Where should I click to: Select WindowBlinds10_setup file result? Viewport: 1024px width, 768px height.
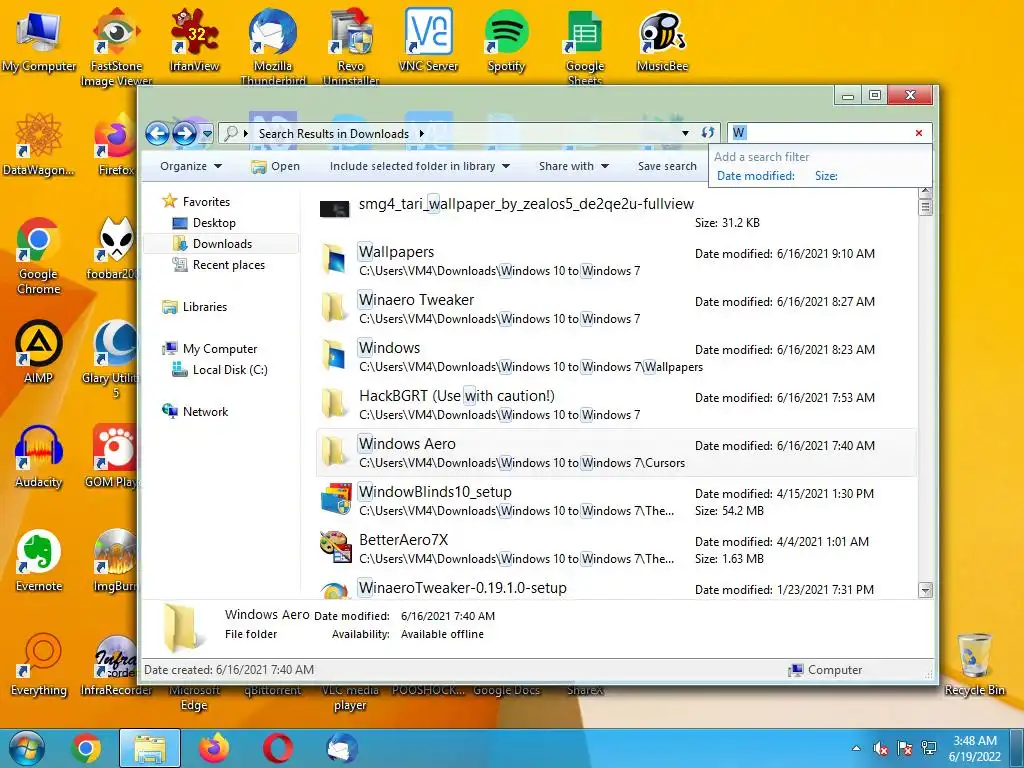tap(616, 501)
